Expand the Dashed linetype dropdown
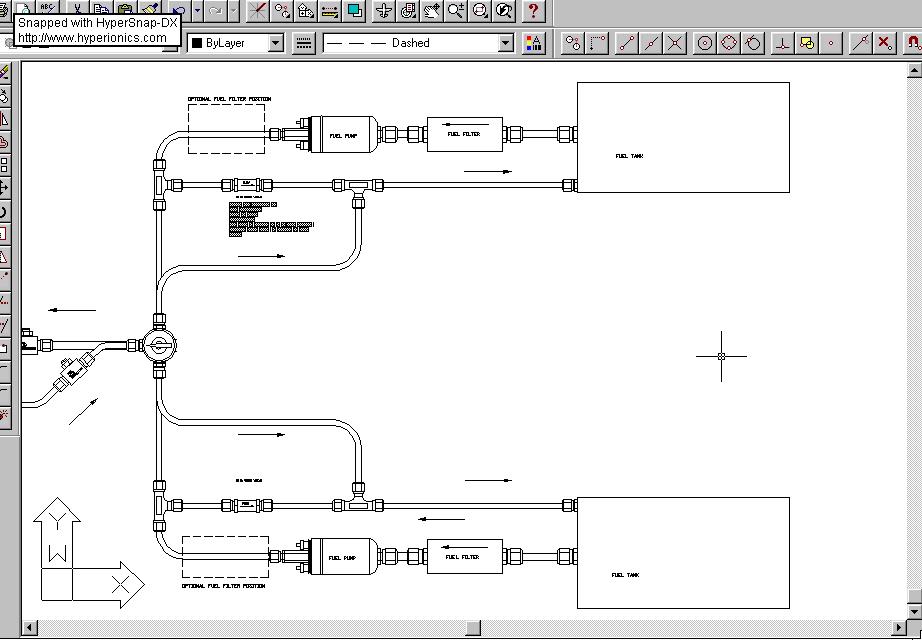The height and width of the screenshot is (640, 922). pos(505,43)
